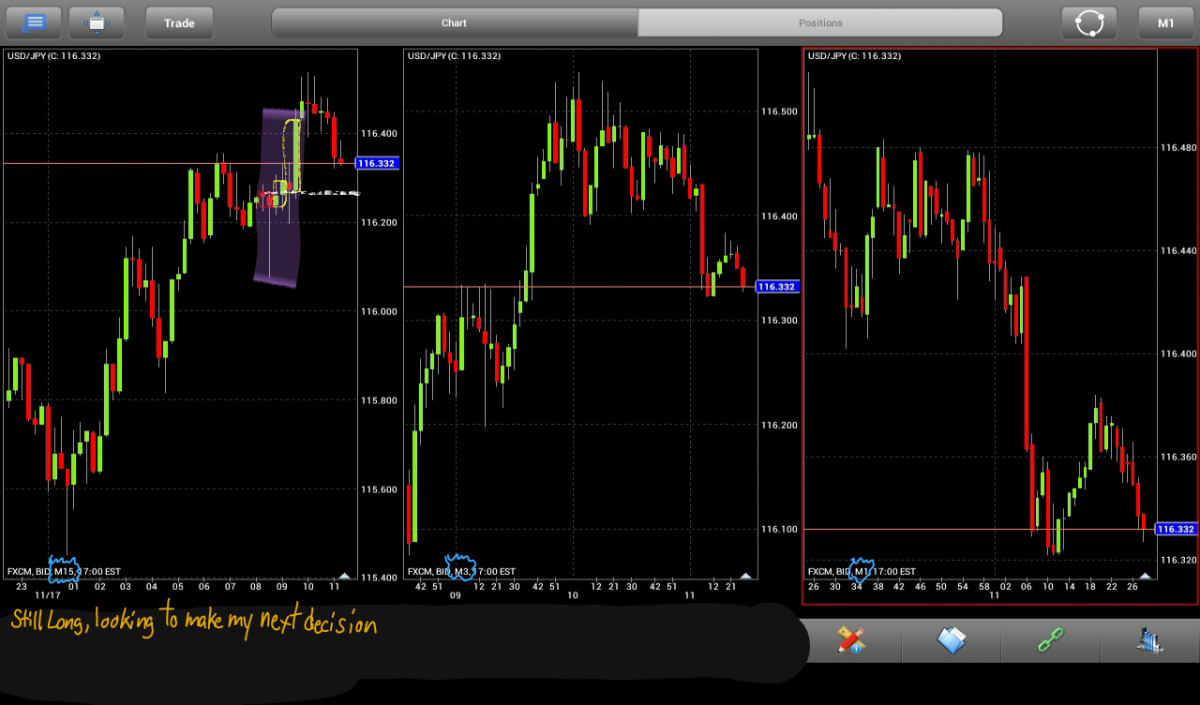The width and height of the screenshot is (1200, 705).
Task: Click the FXCM, BID, M3 label
Action: (x=461, y=571)
